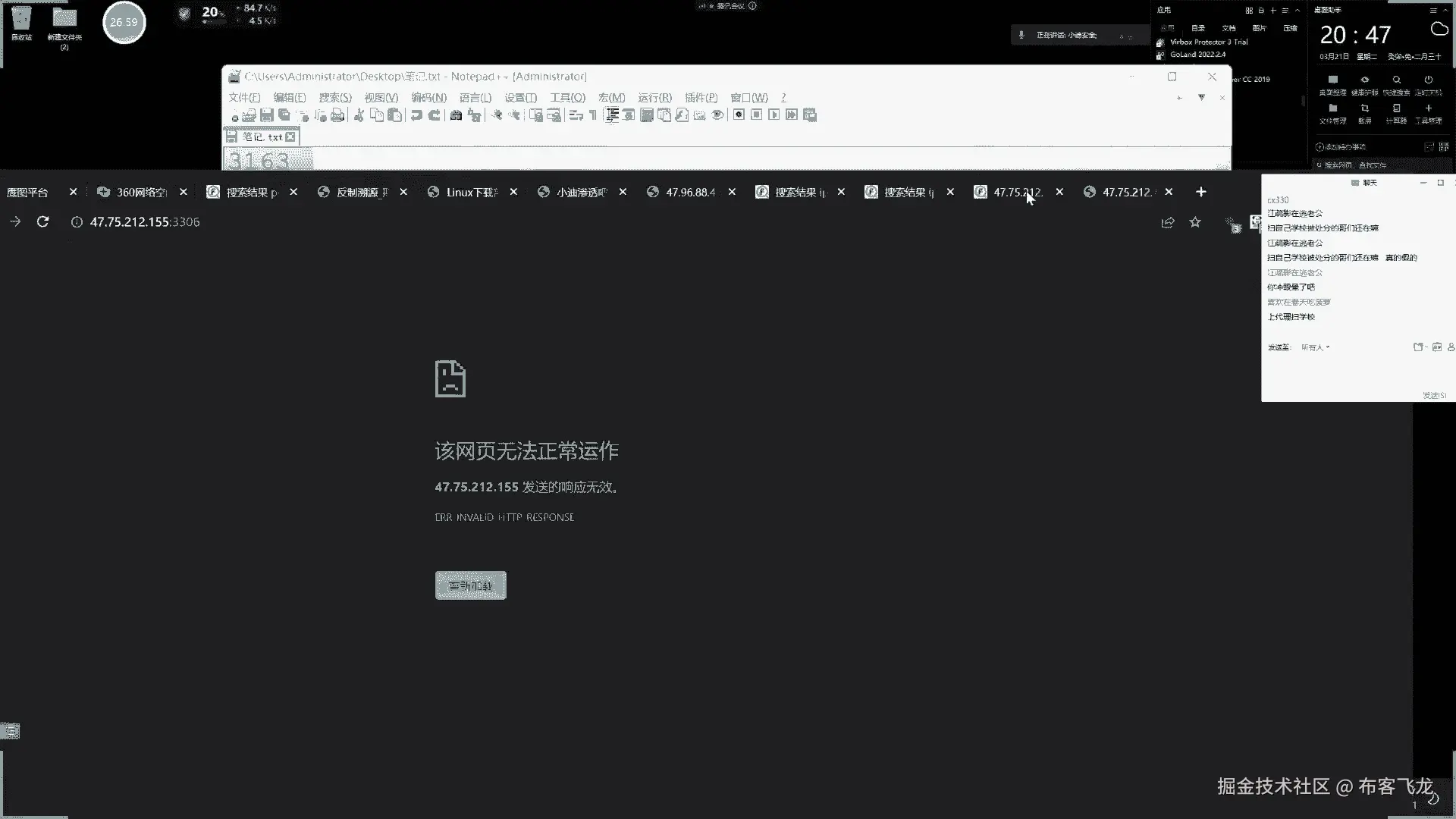Expand Notepad++ document list dropdown triangle
Viewport: 1456px width, 819px height.
[x=1201, y=97]
